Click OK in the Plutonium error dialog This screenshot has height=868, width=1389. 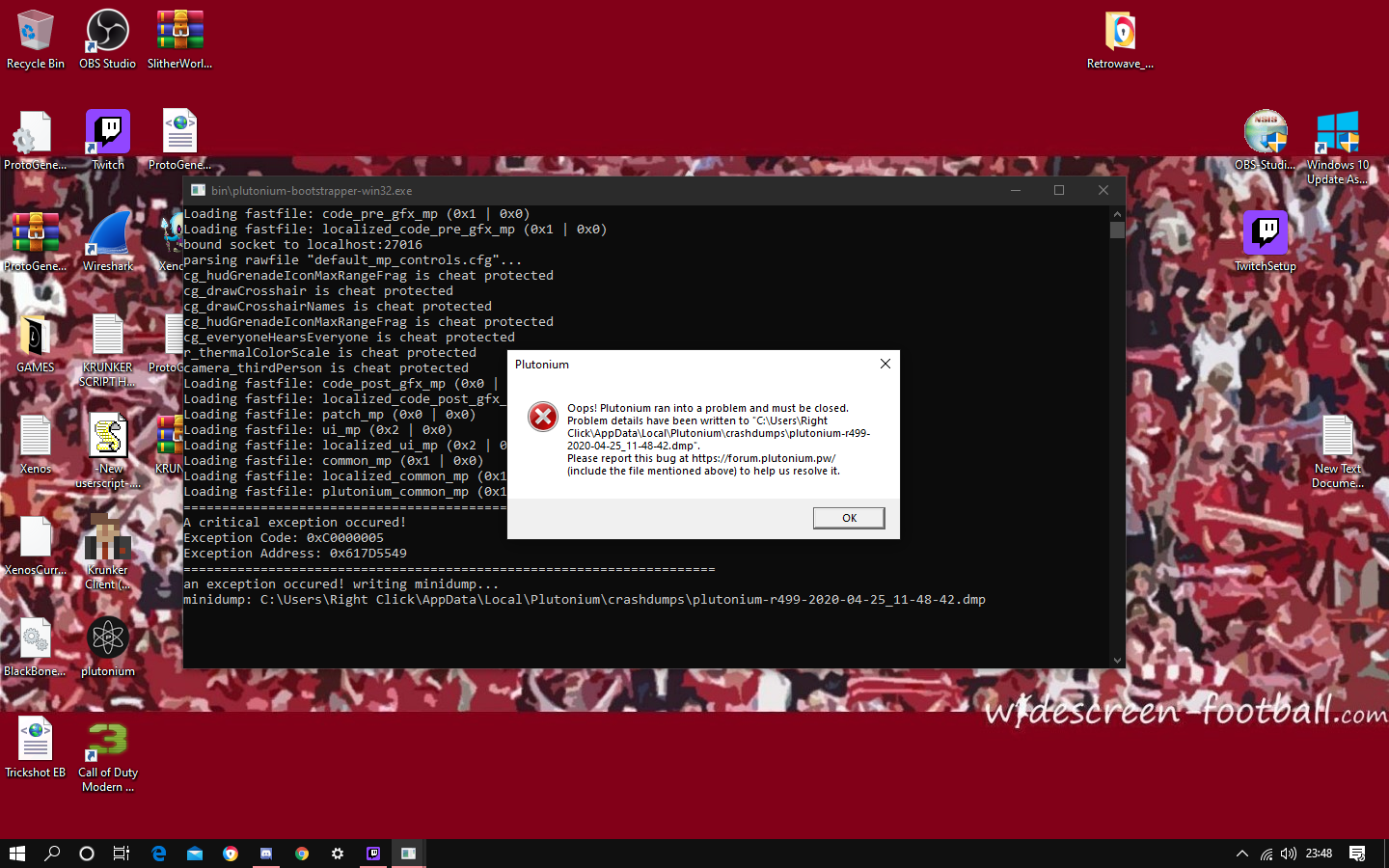[849, 518]
